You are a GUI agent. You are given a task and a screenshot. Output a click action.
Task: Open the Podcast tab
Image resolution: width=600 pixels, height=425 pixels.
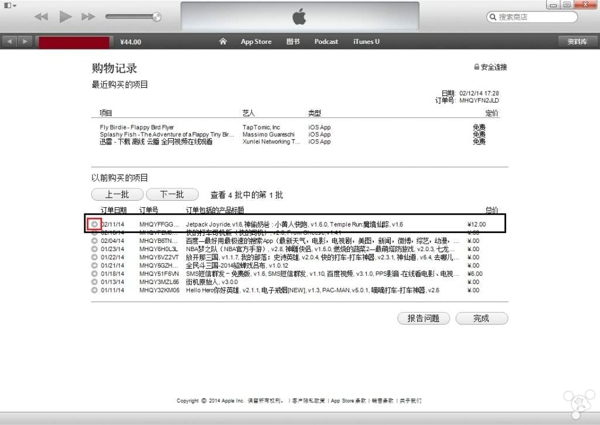click(326, 41)
